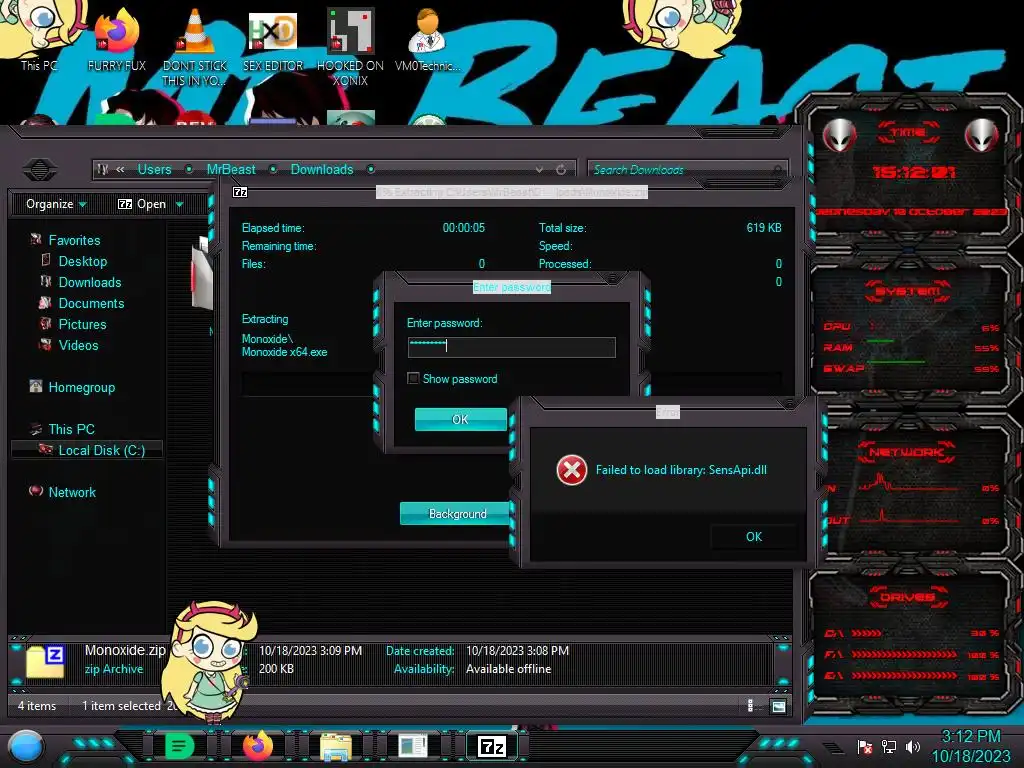The height and width of the screenshot is (768, 1024).
Task: Click the network tray icon
Action: (x=889, y=746)
